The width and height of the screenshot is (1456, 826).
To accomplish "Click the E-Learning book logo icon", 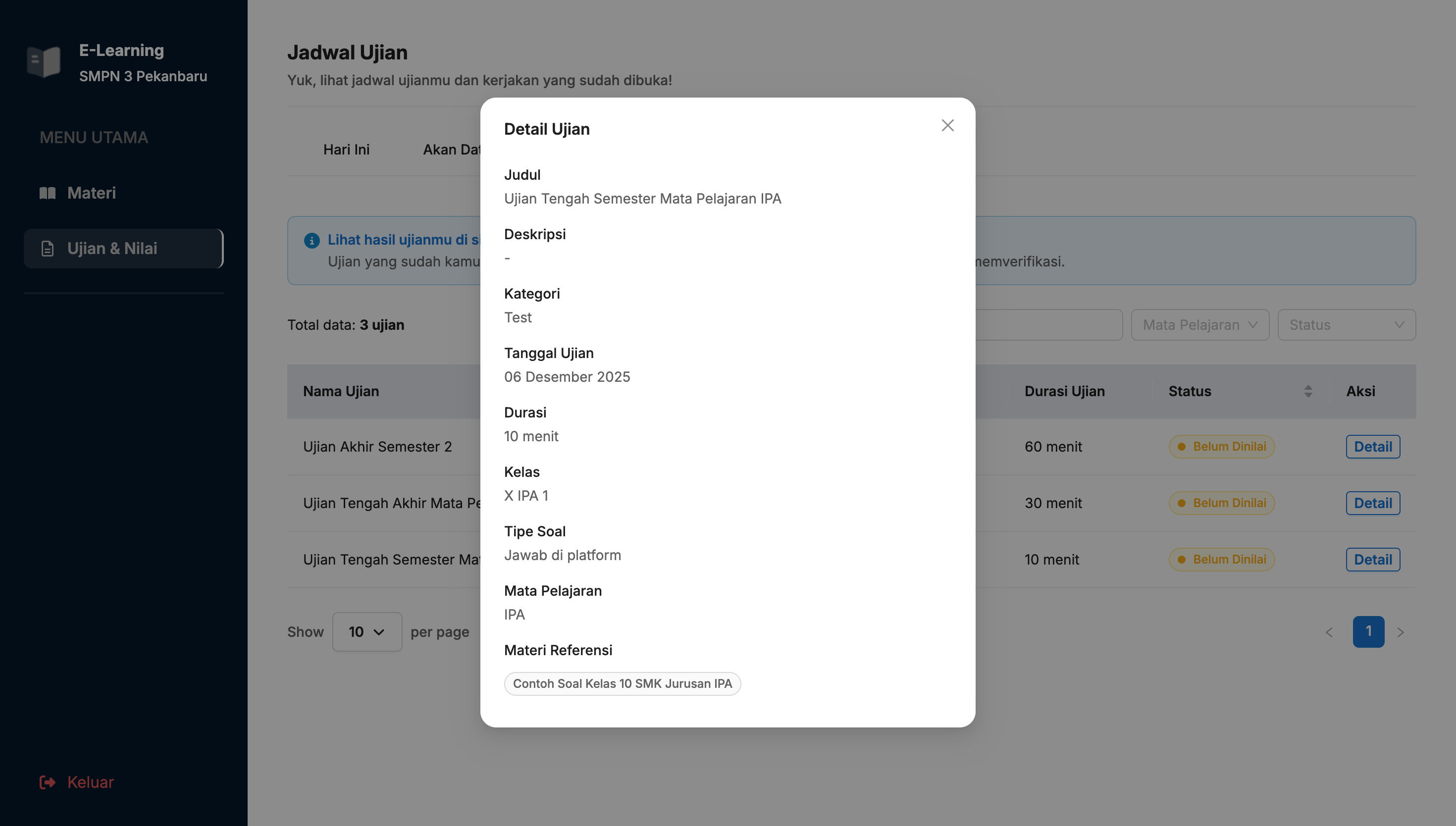I will [x=44, y=62].
